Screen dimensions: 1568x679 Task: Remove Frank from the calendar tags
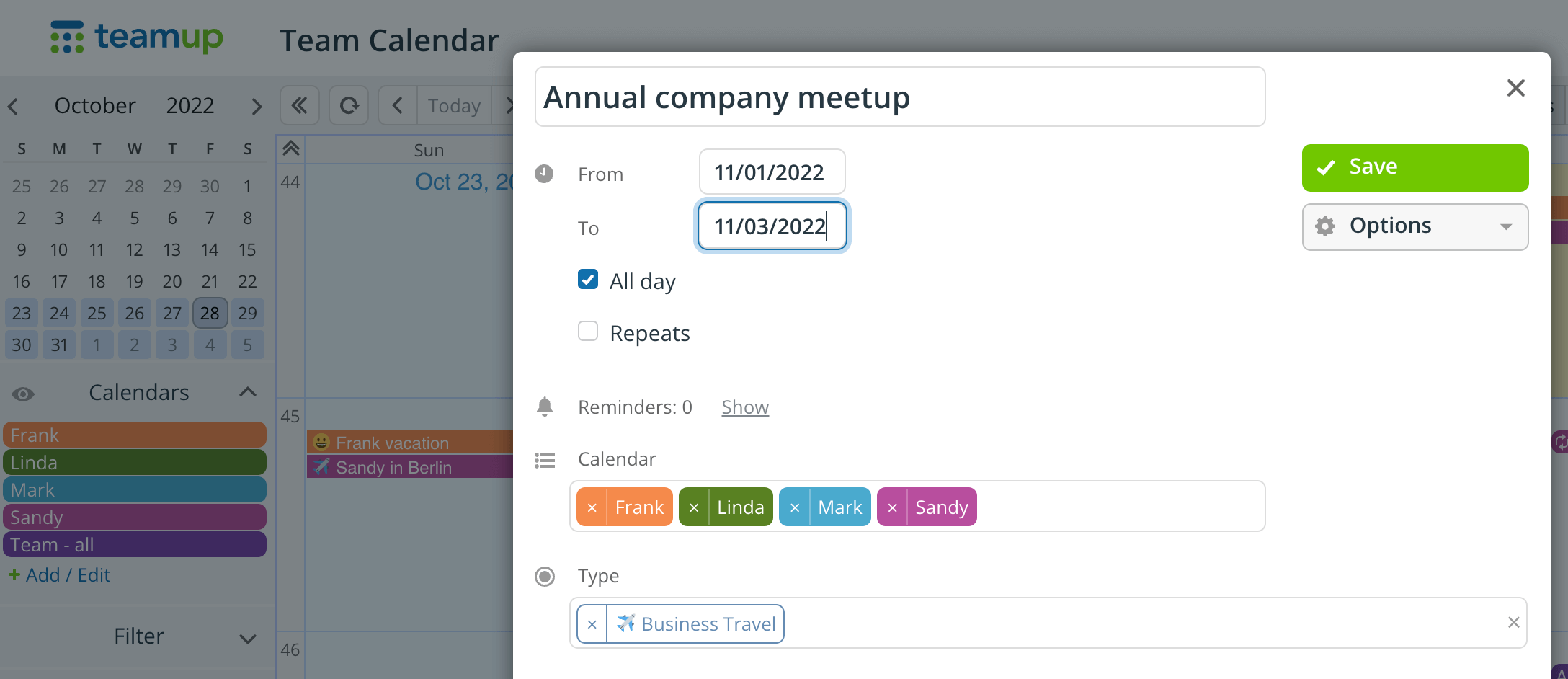pos(592,507)
